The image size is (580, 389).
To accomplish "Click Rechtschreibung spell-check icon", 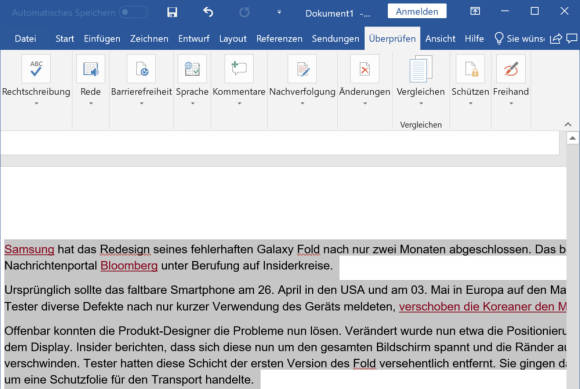I will pyautogui.click(x=36, y=69).
